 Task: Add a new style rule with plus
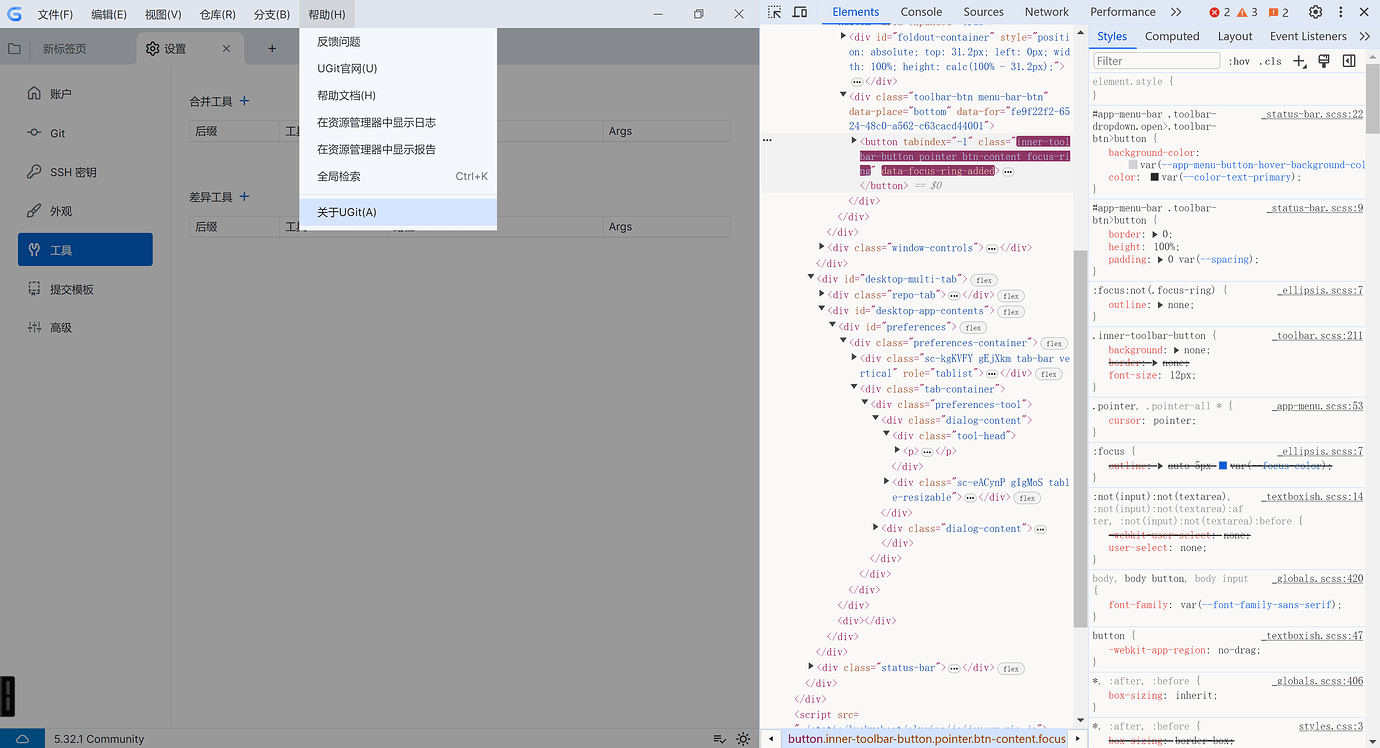(x=1300, y=61)
